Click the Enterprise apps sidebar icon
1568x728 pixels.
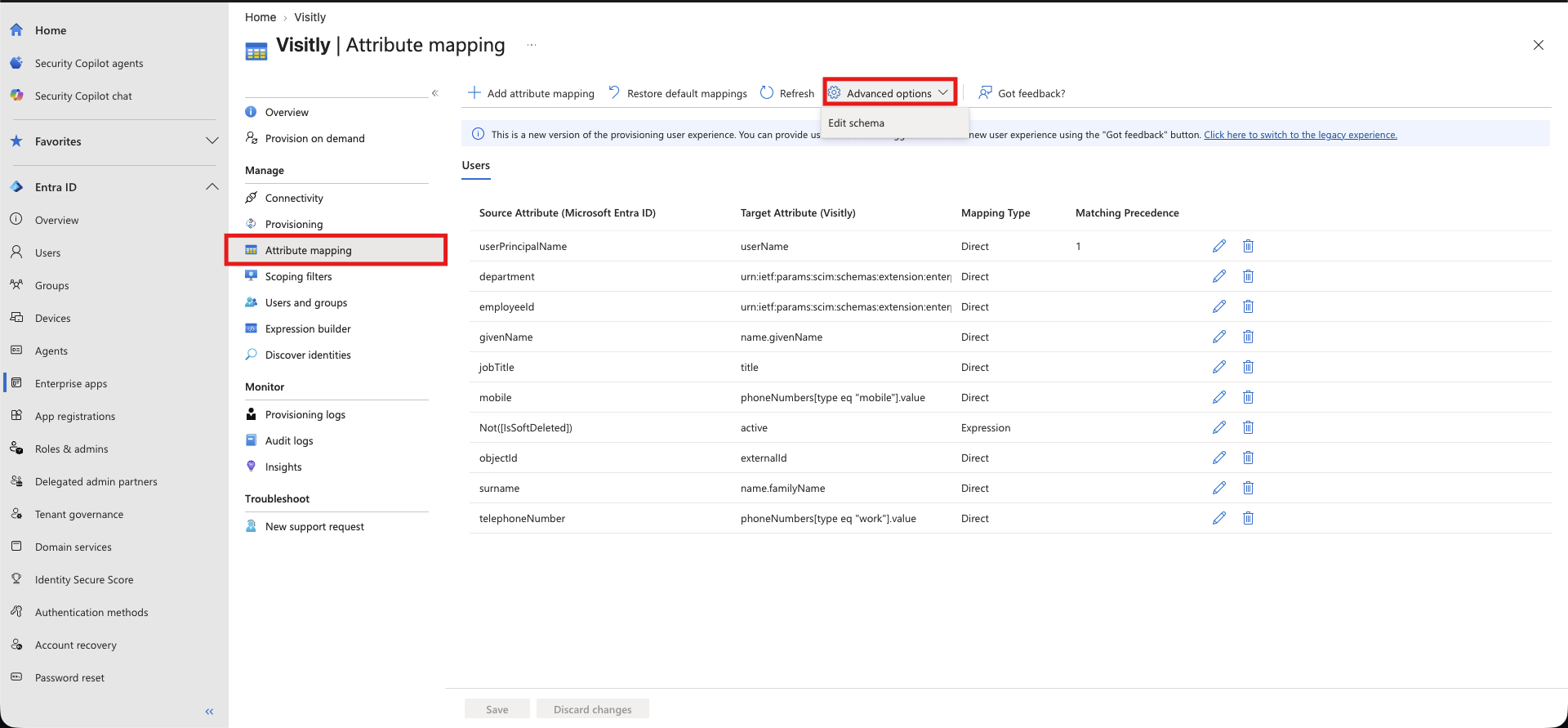(x=16, y=383)
